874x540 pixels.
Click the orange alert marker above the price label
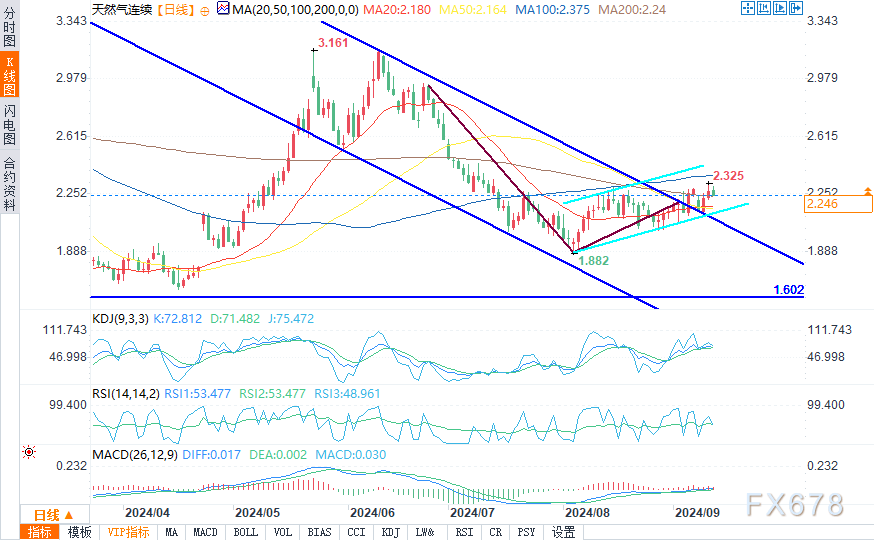pos(867,191)
